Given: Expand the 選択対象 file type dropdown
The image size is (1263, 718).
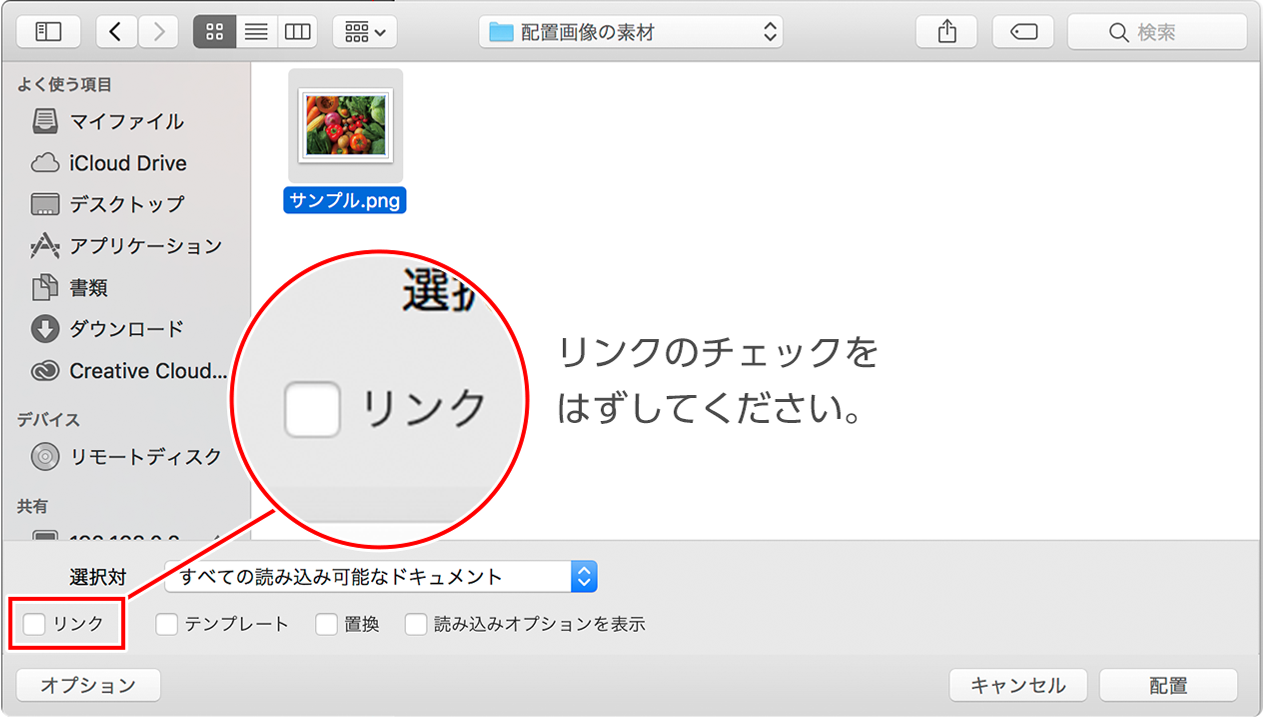Looking at the screenshot, I should (x=380, y=577).
